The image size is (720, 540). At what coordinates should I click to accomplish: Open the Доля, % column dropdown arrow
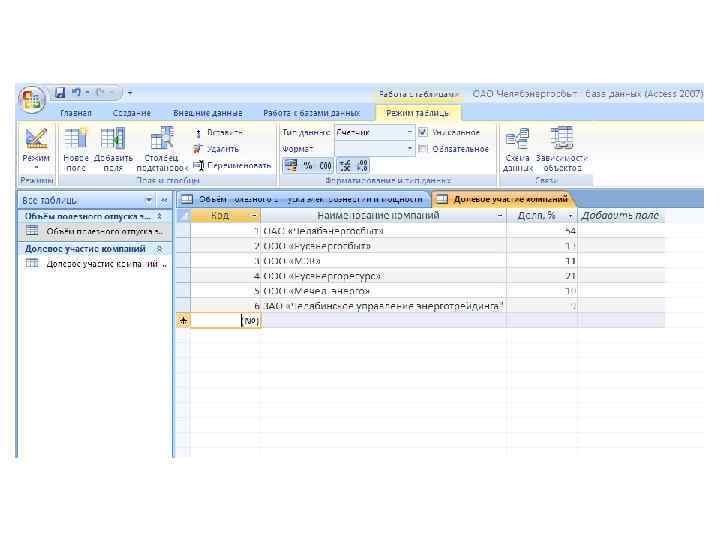tap(570, 215)
